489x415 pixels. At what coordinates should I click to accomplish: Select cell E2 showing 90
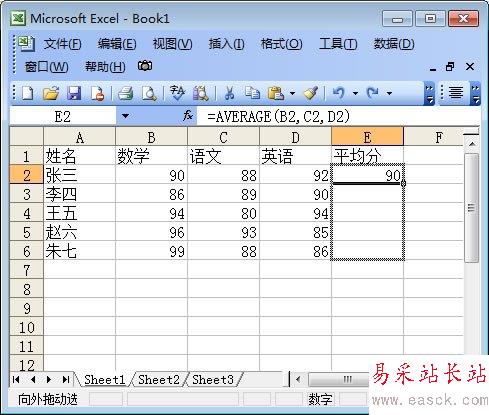(x=367, y=174)
